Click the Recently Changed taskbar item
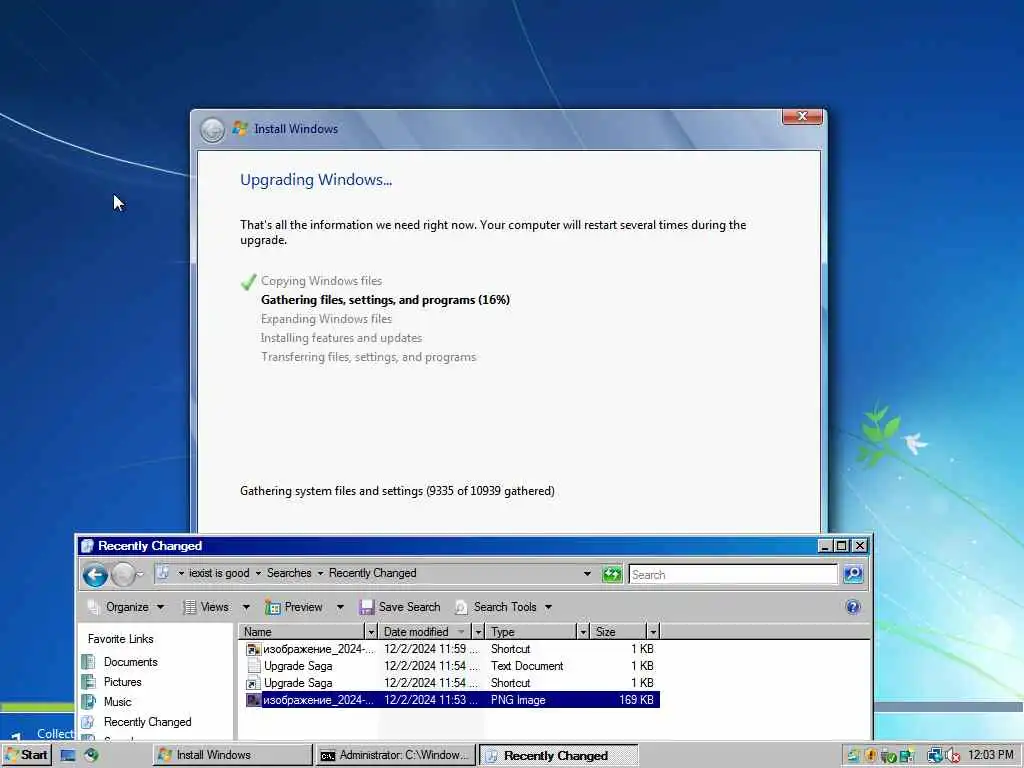The image size is (1024, 768). pos(558,755)
